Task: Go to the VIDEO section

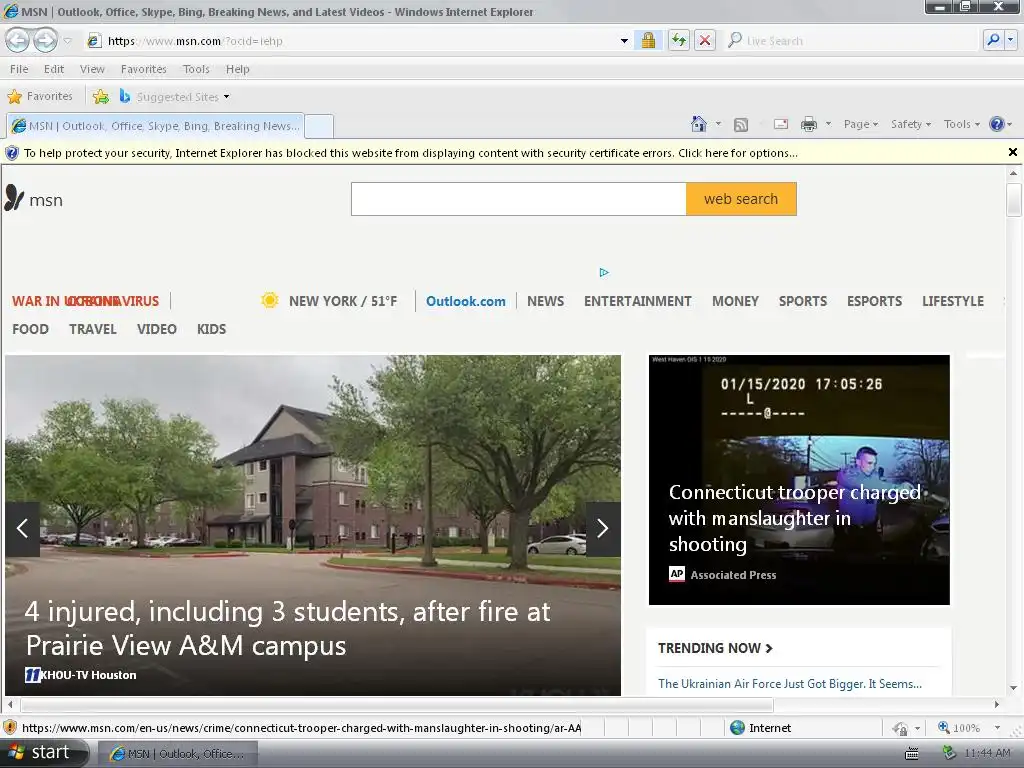Action: pyautogui.click(x=157, y=329)
